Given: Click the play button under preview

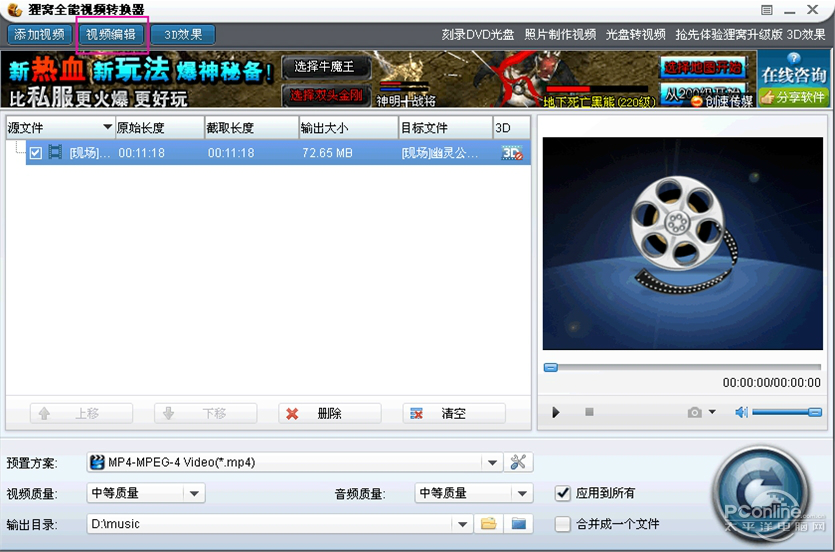Looking at the screenshot, I should click(x=555, y=413).
